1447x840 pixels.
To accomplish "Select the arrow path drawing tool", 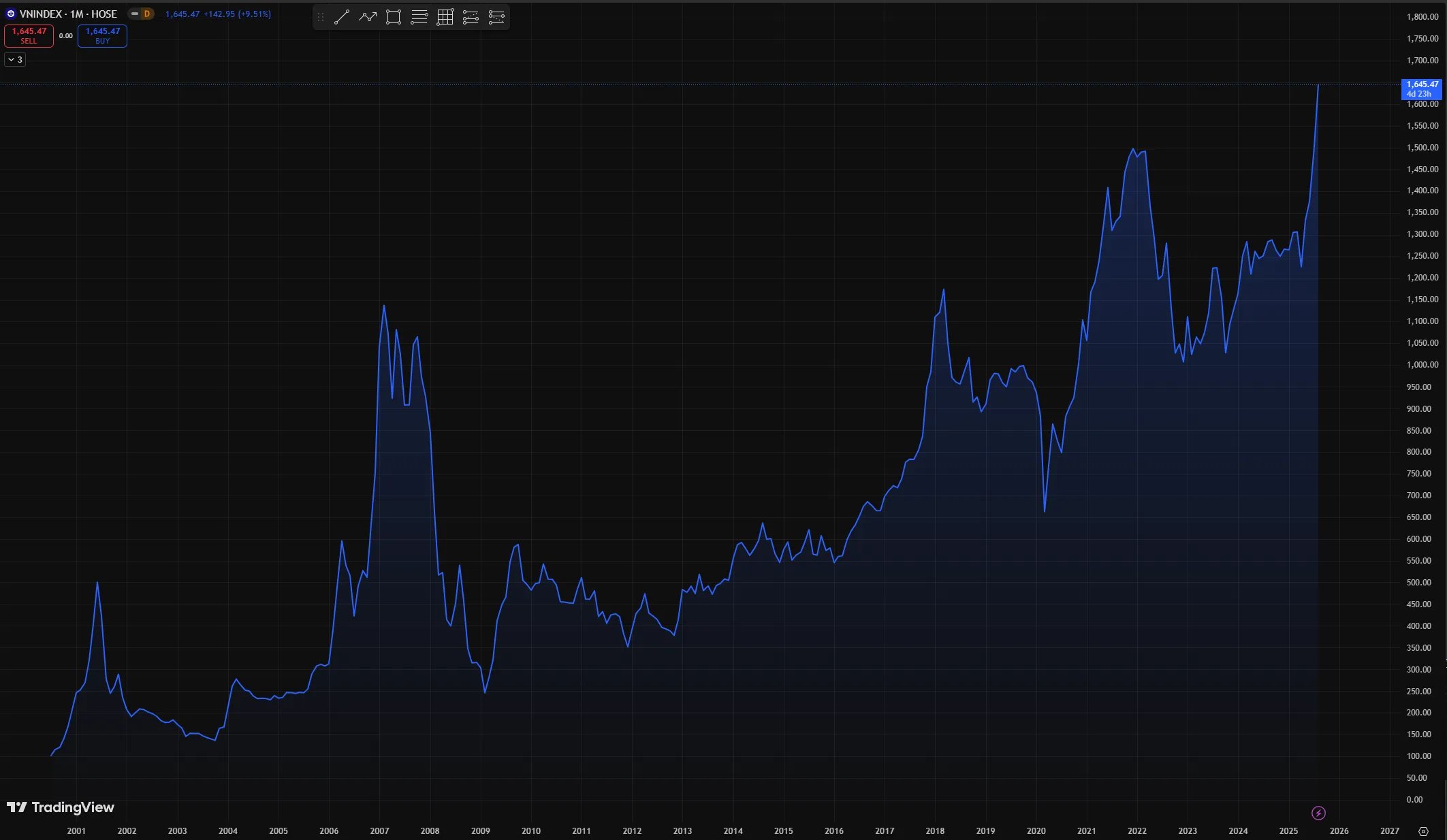I will [368, 17].
